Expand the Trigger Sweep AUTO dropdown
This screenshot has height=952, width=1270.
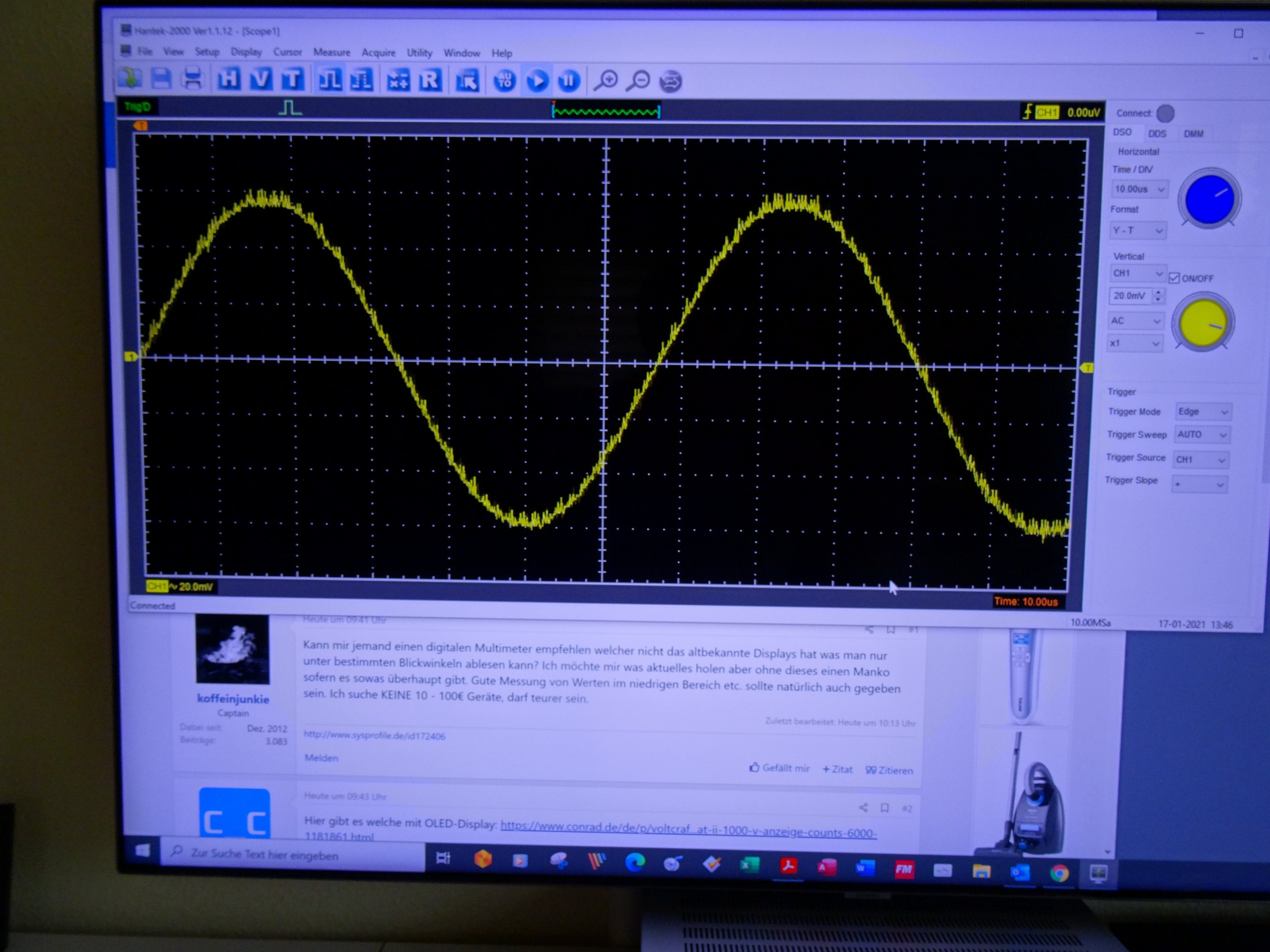coord(1223,435)
